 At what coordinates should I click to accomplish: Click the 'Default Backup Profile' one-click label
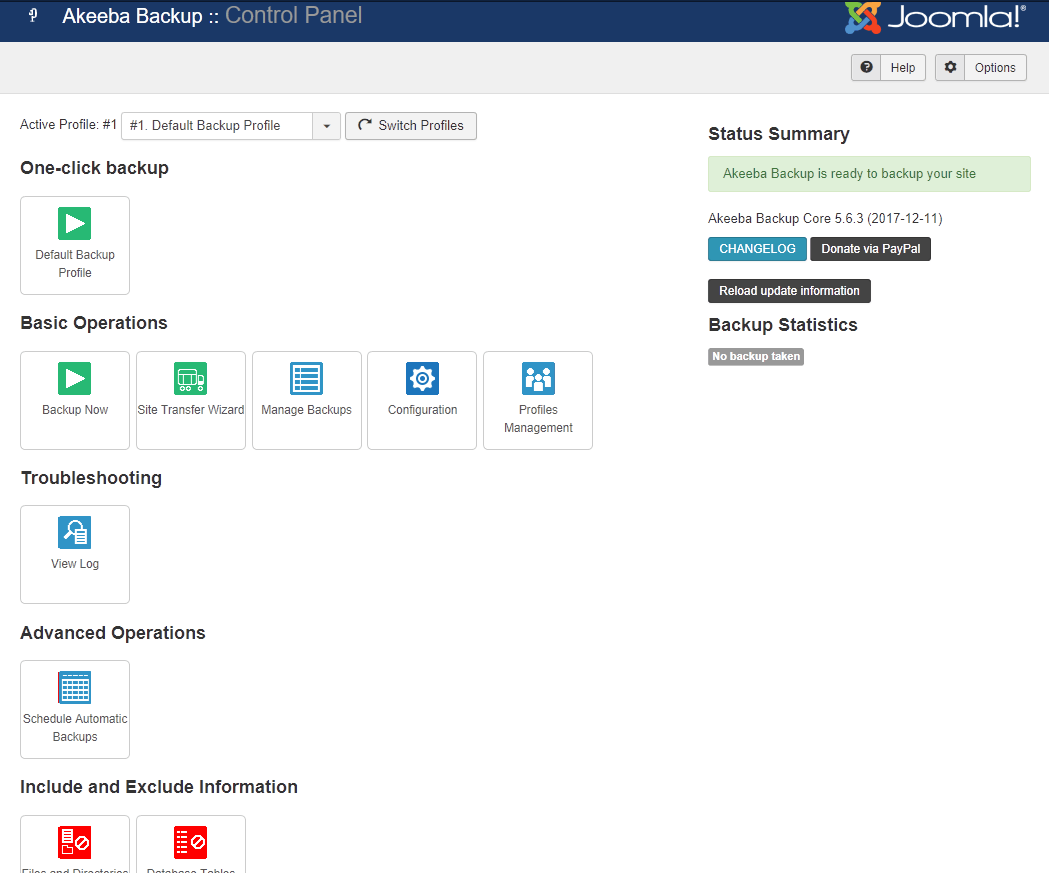75,264
